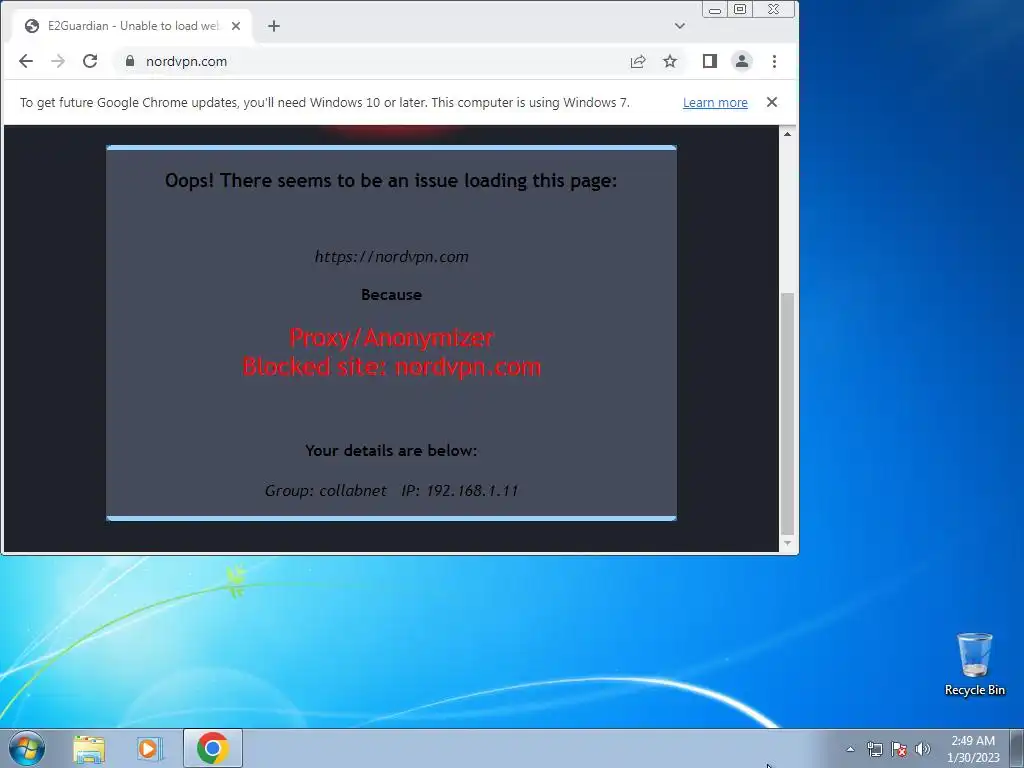The image size is (1024, 768).
Task: Go back using the browser back arrow
Action: pos(26,61)
